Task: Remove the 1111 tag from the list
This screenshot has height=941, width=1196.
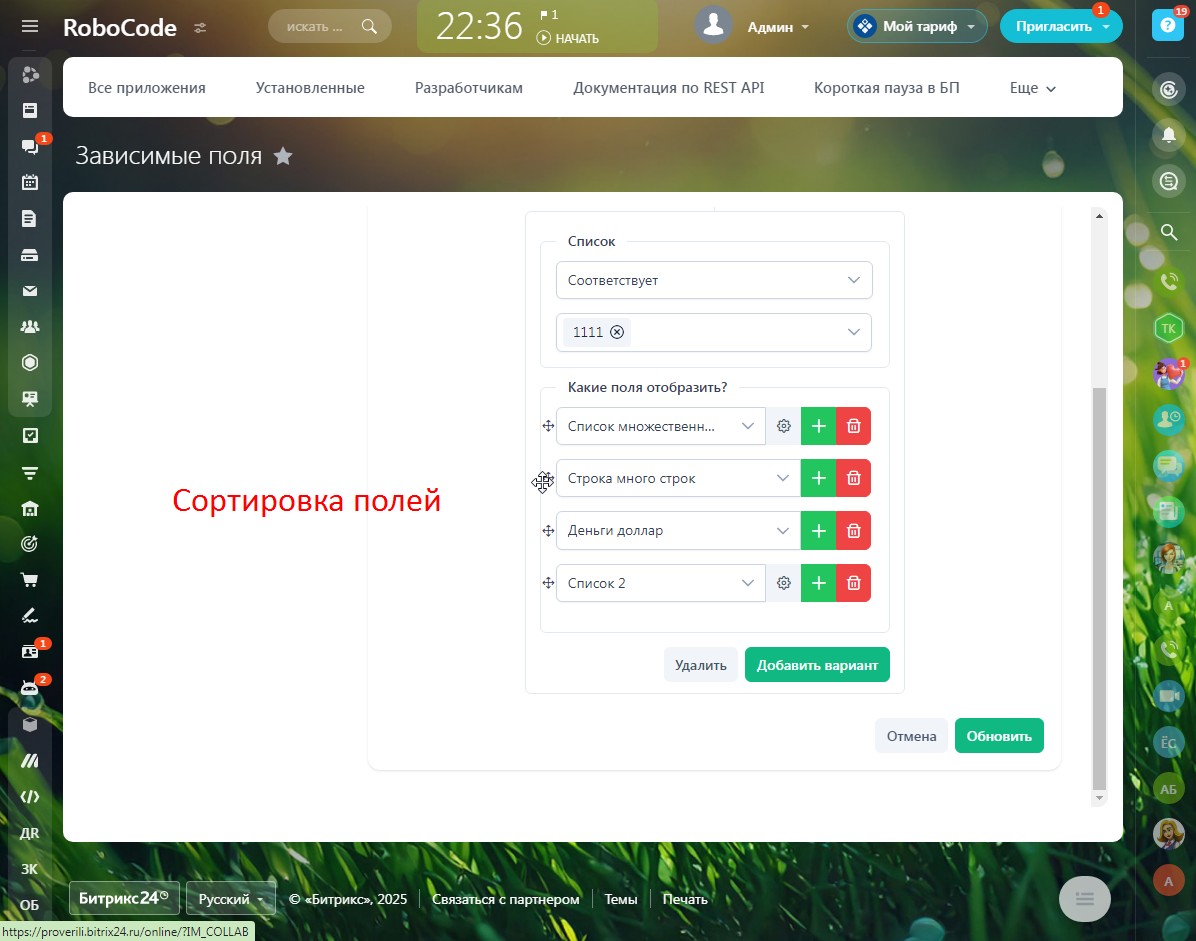Action: pyautogui.click(x=617, y=333)
